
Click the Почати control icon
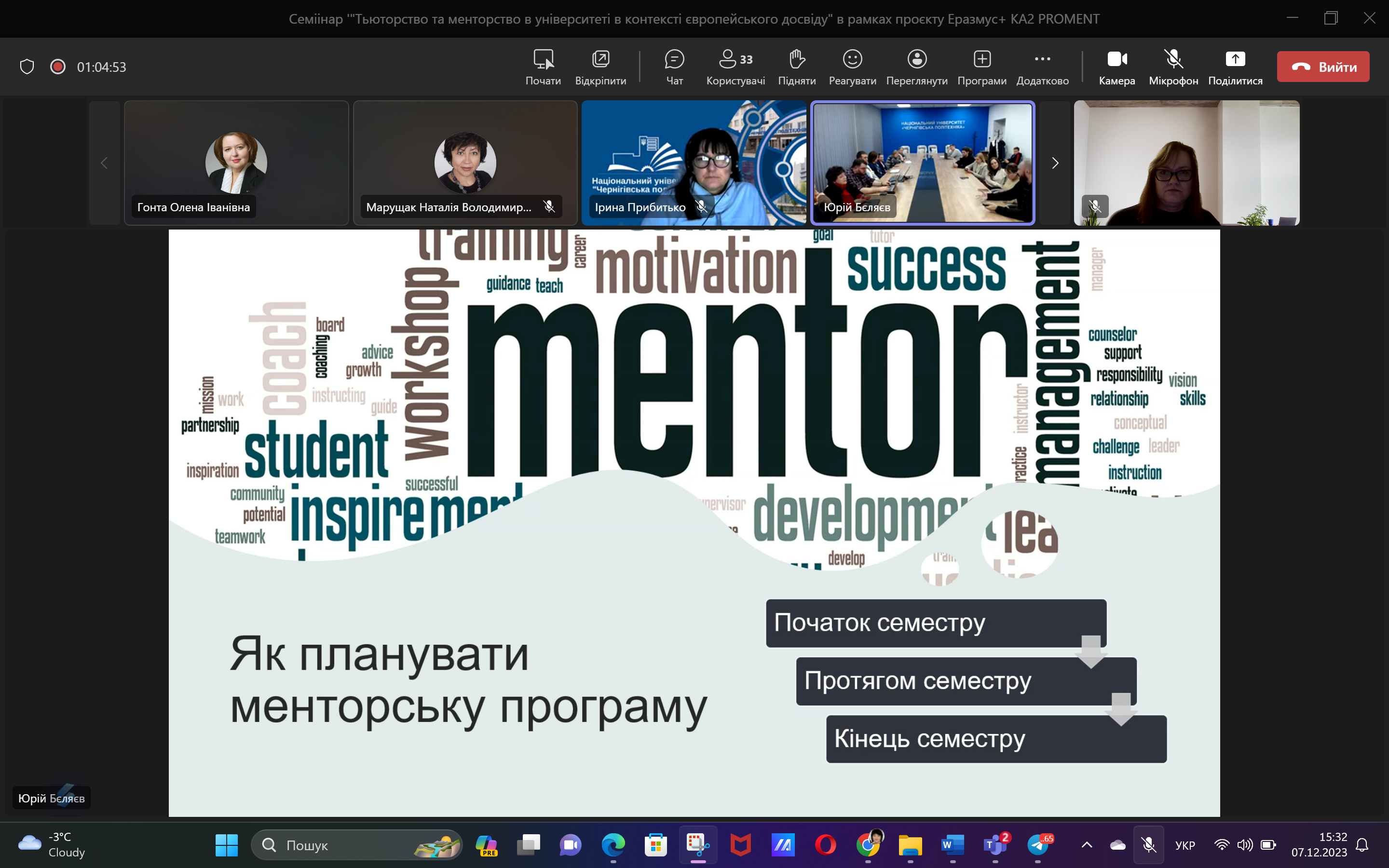click(543, 67)
